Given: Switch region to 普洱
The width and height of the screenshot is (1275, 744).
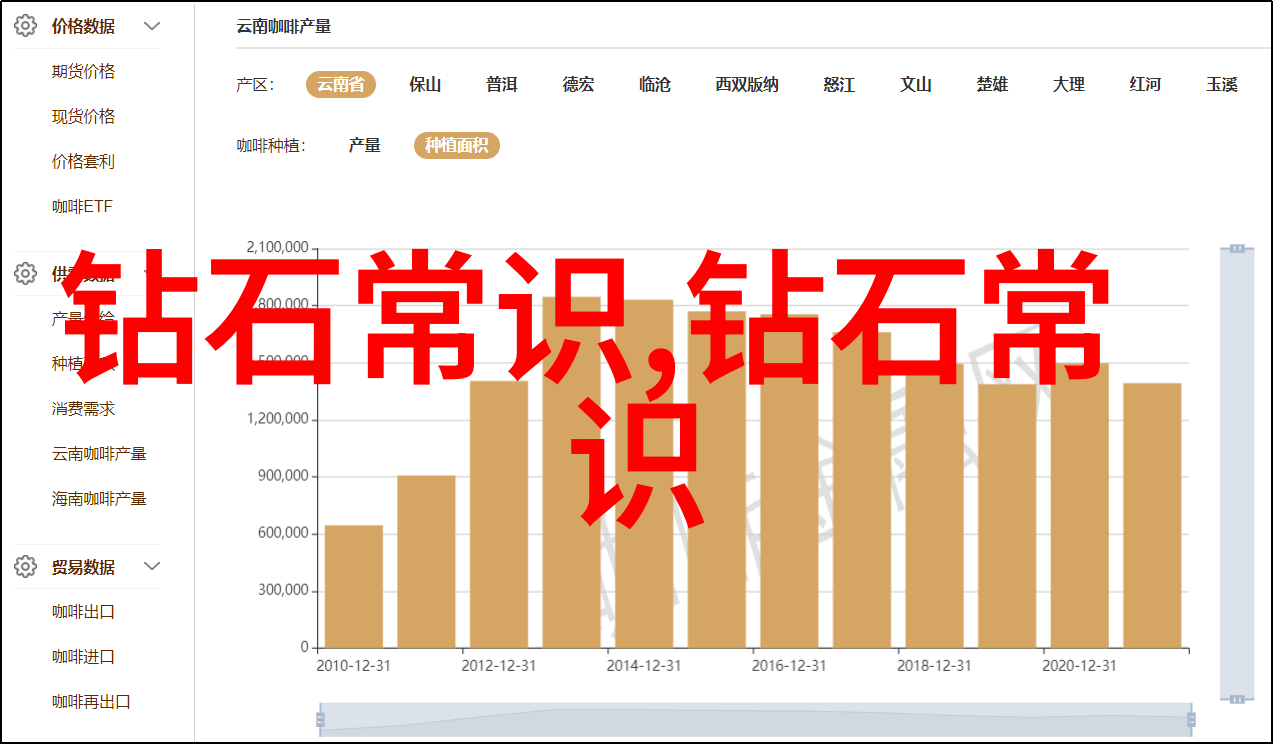Looking at the screenshot, I should tap(502, 85).
